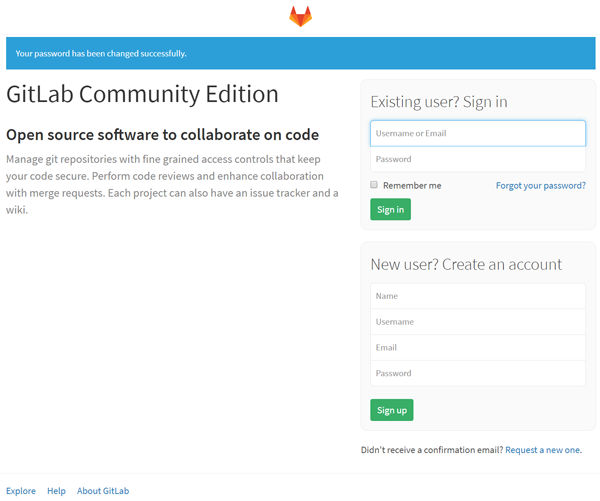
Task: Select the Username field in sign-up form
Action: tap(478, 322)
